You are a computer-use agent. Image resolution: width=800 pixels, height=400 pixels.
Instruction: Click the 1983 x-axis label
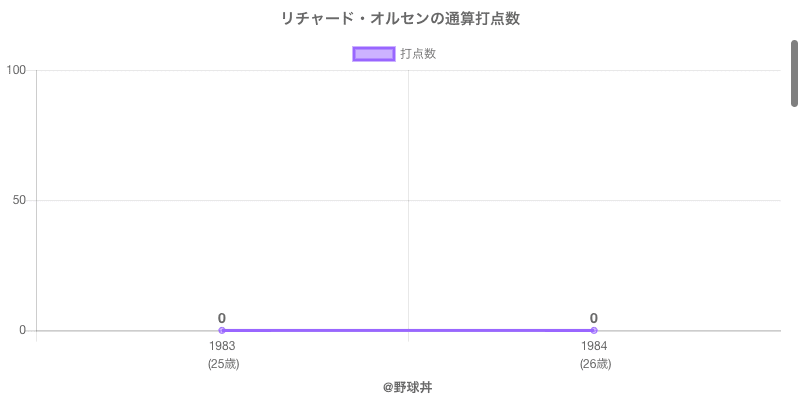(x=222, y=346)
